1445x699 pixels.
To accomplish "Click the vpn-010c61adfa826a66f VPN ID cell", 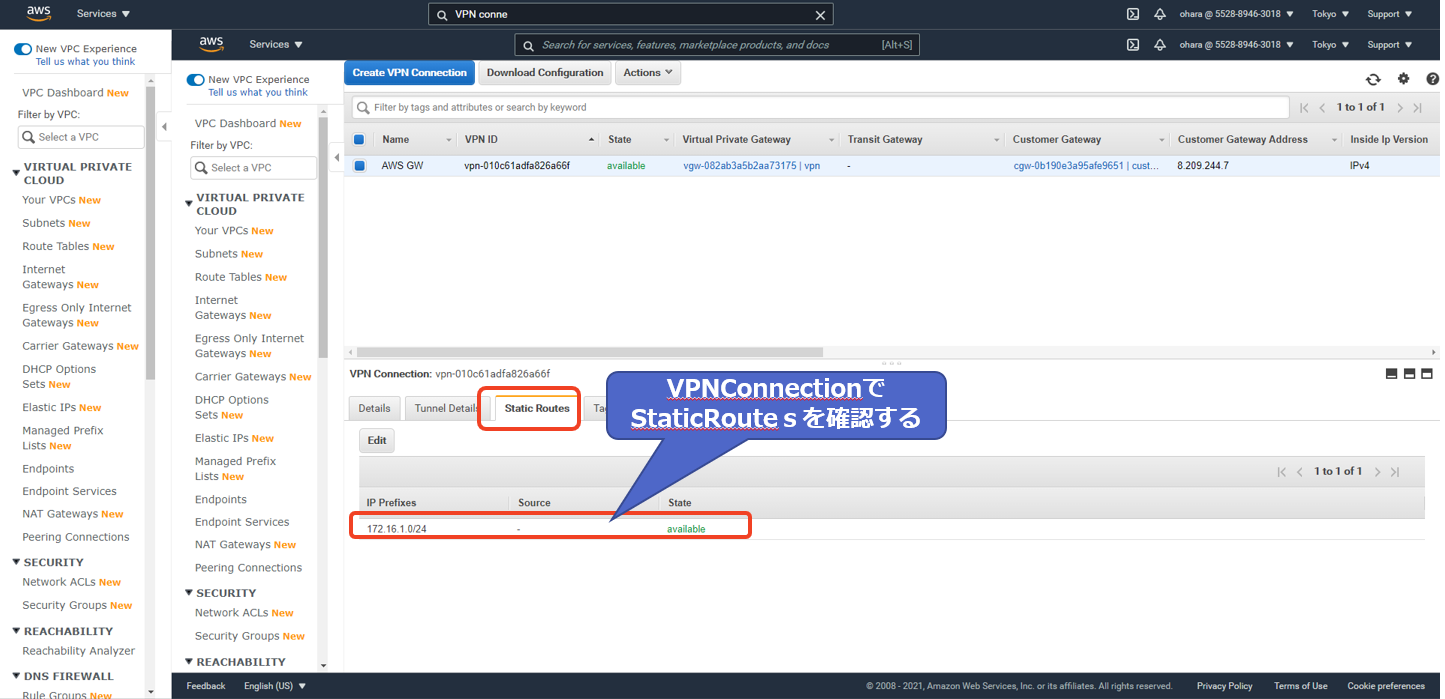I will click(x=517, y=166).
